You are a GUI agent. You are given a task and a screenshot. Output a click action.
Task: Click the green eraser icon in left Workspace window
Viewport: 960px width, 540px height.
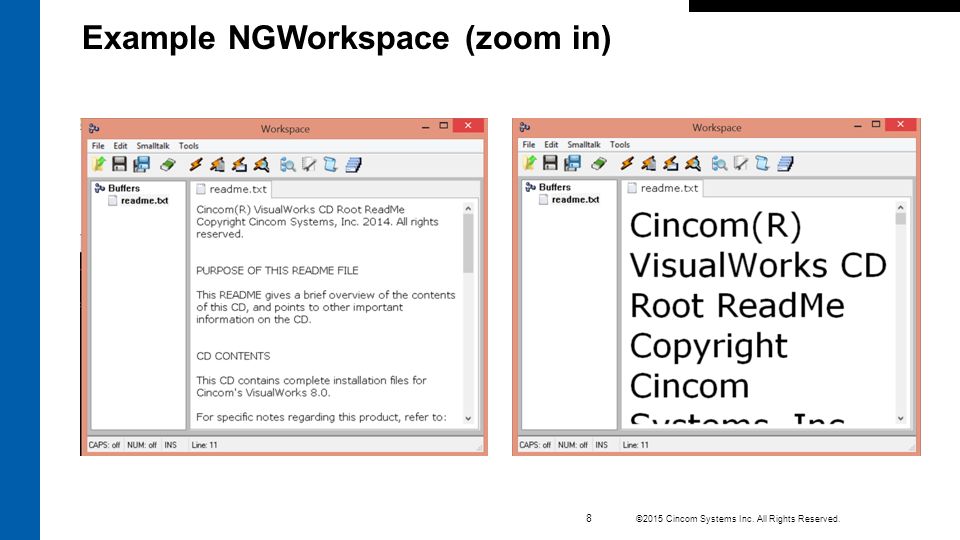click(x=168, y=164)
